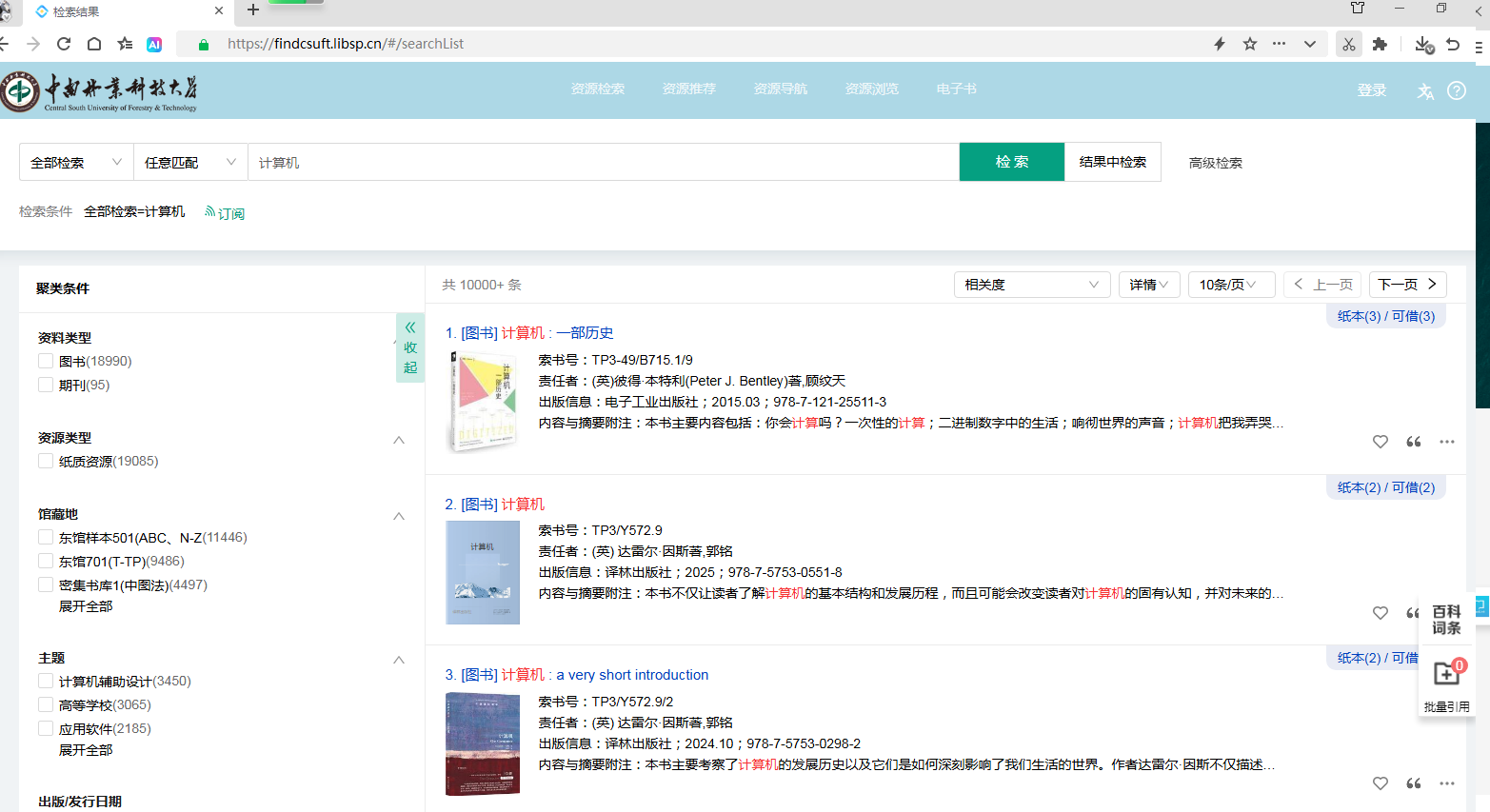
Task: Click the 订阅 RSS subscription icon
Action: click(225, 212)
